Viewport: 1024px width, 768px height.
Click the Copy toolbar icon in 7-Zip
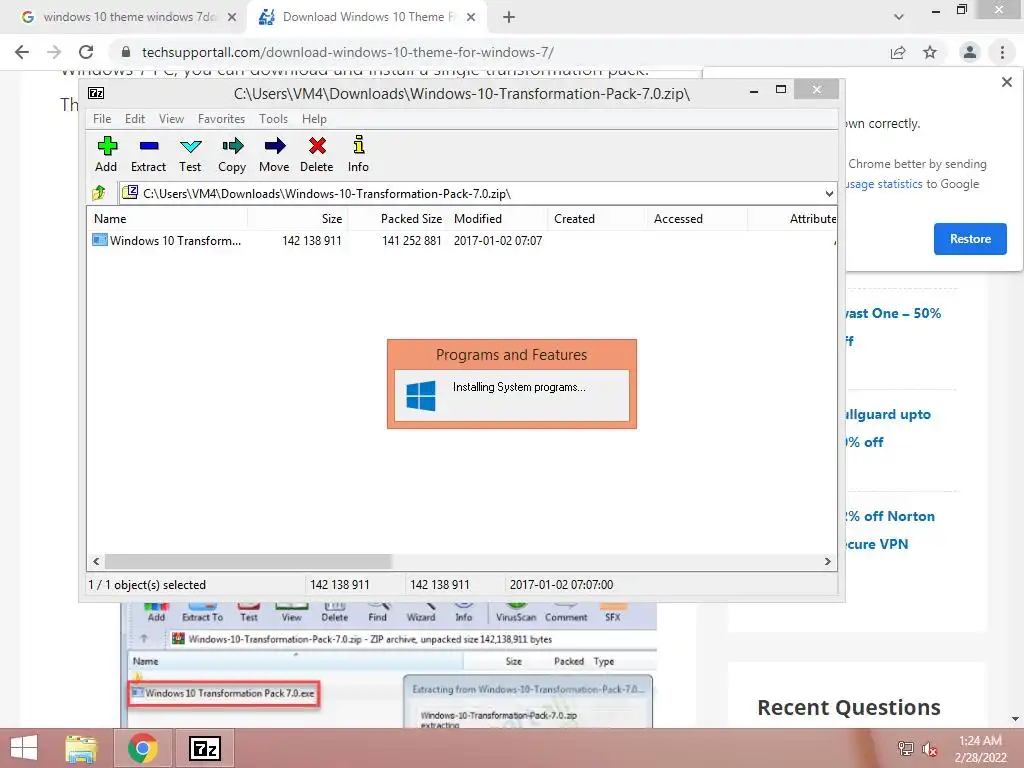click(x=232, y=146)
